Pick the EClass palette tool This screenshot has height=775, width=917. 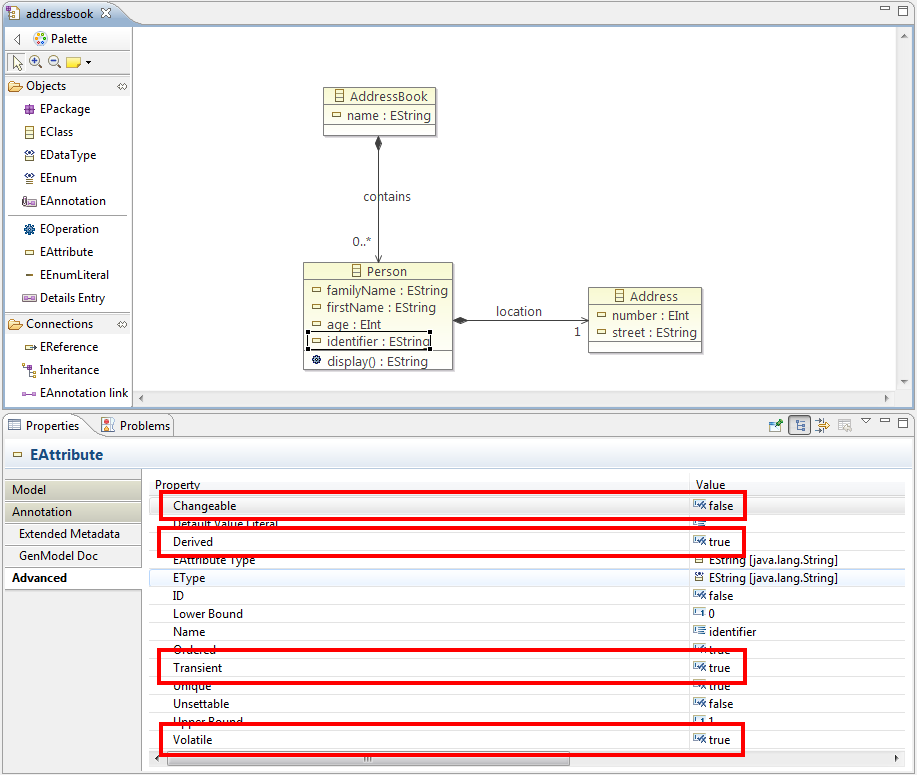pos(55,132)
